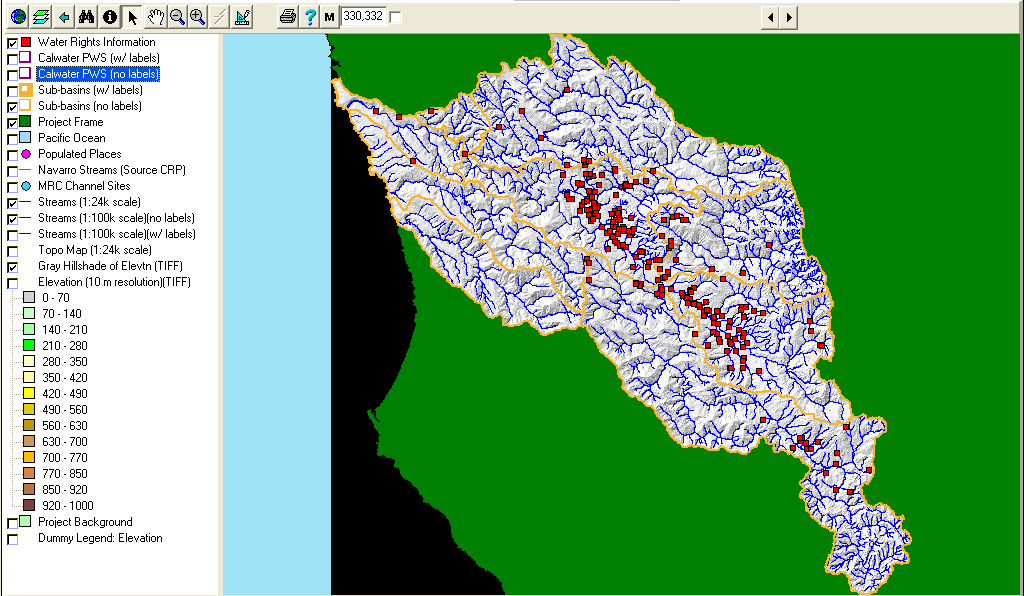1024x596 pixels.
Task: Show the Populated Places layer
Action: [x=12, y=155]
